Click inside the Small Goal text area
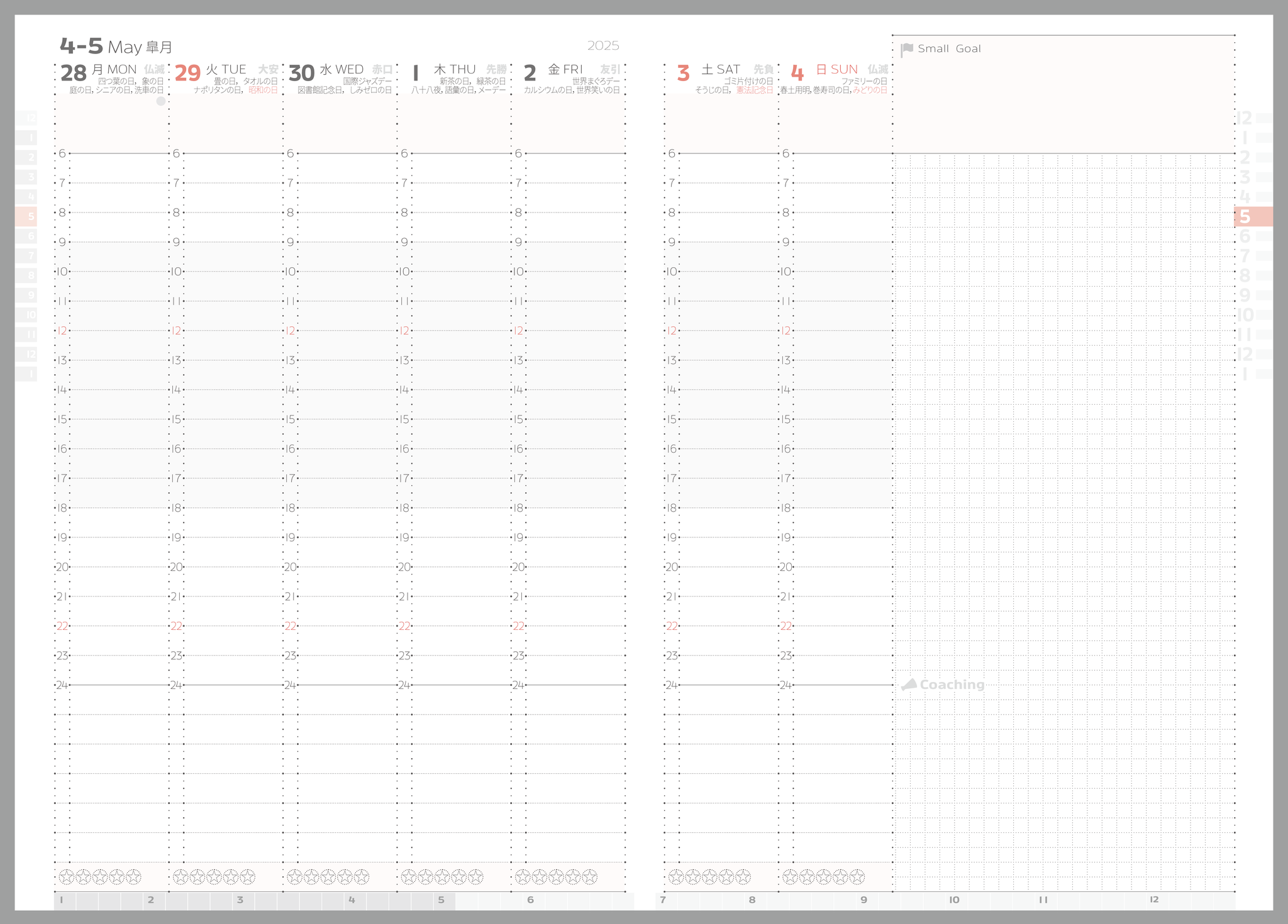Viewport: 1288px width, 924px height. click(1063, 104)
